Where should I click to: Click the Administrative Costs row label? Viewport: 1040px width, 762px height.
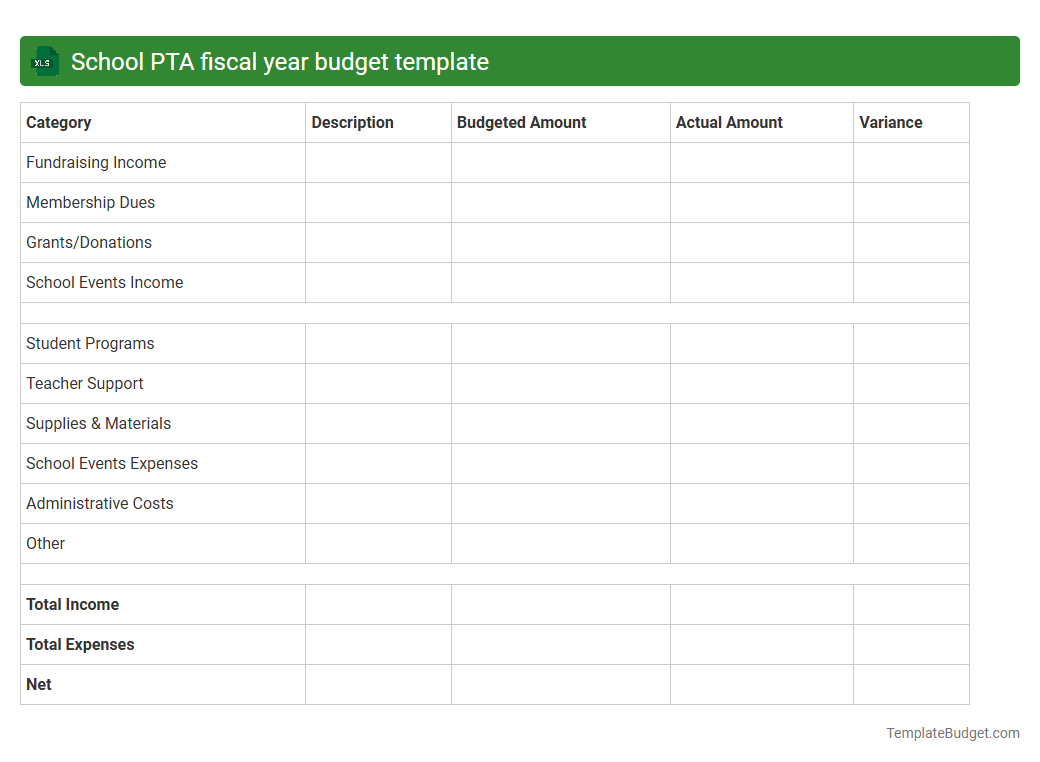(99, 503)
